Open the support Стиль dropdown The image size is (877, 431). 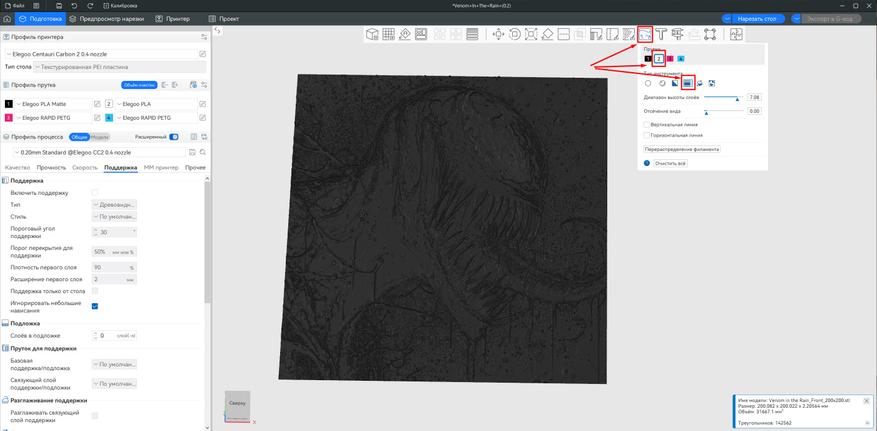pos(114,216)
